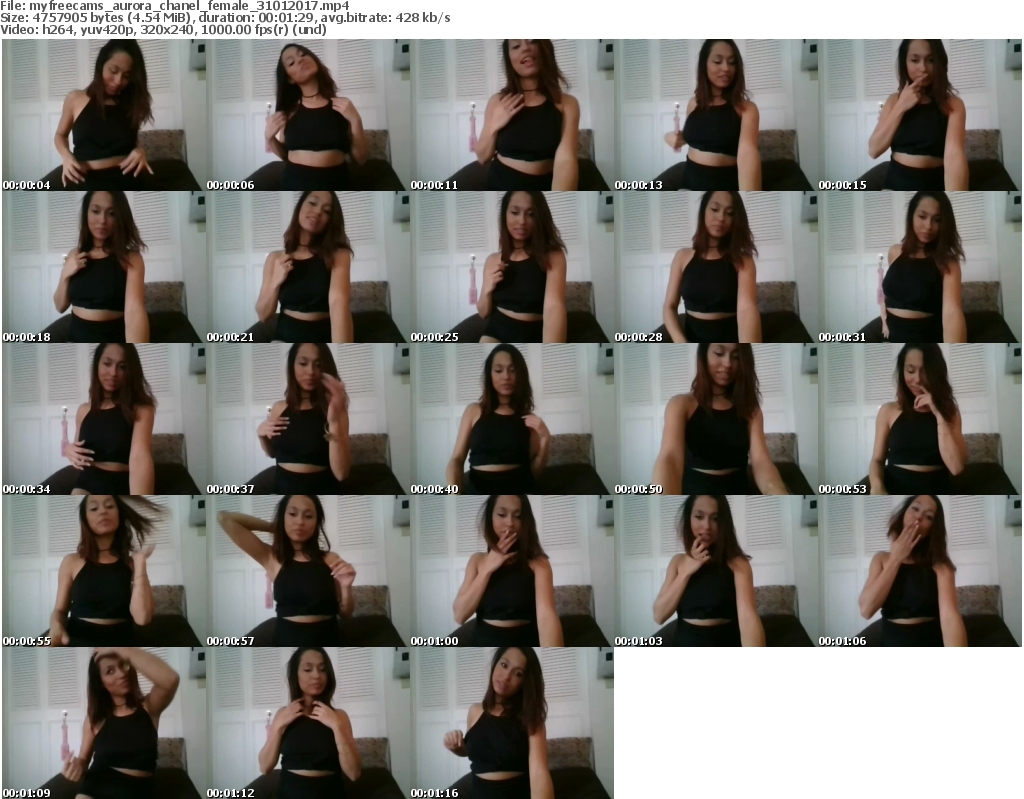The width and height of the screenshot is (1024, 799).
Task: Open the thumbnail stamped 00:01:09
Action: click(x=104, y=723)
